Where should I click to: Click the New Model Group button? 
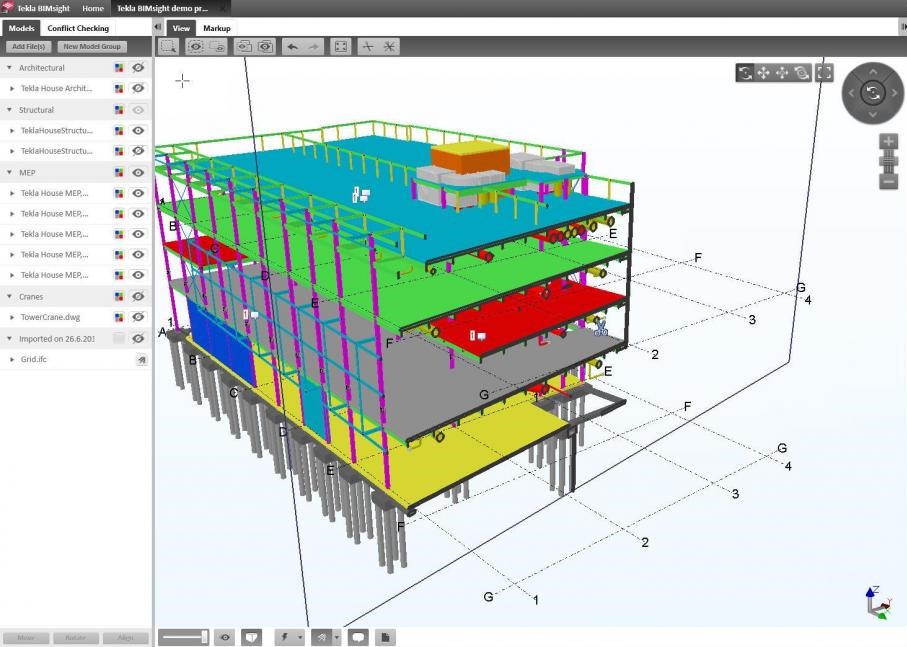click(x=92, y=46)
